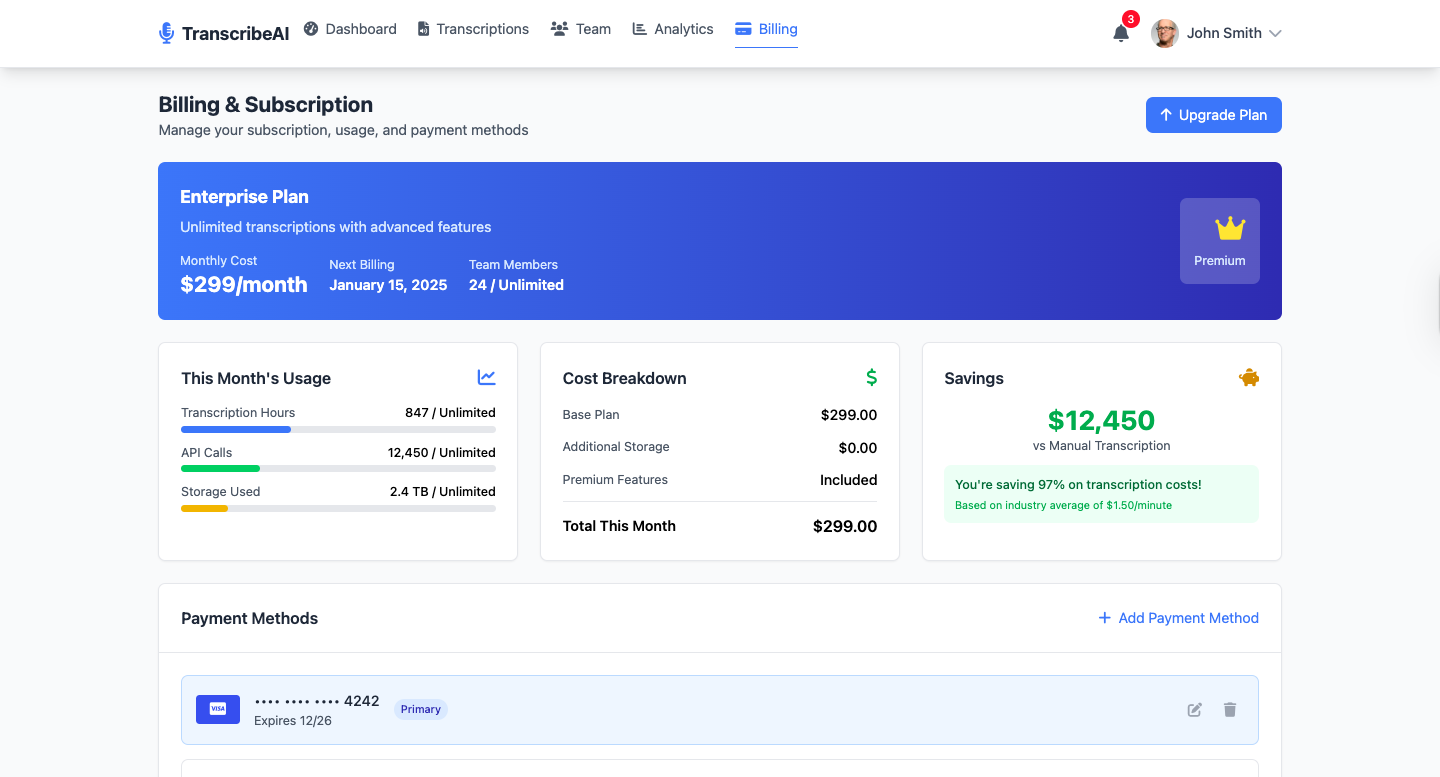The height and width of the screenshot is (777, 1440).
Task: Click the notification bell icon
Action: coord(1121,33)
